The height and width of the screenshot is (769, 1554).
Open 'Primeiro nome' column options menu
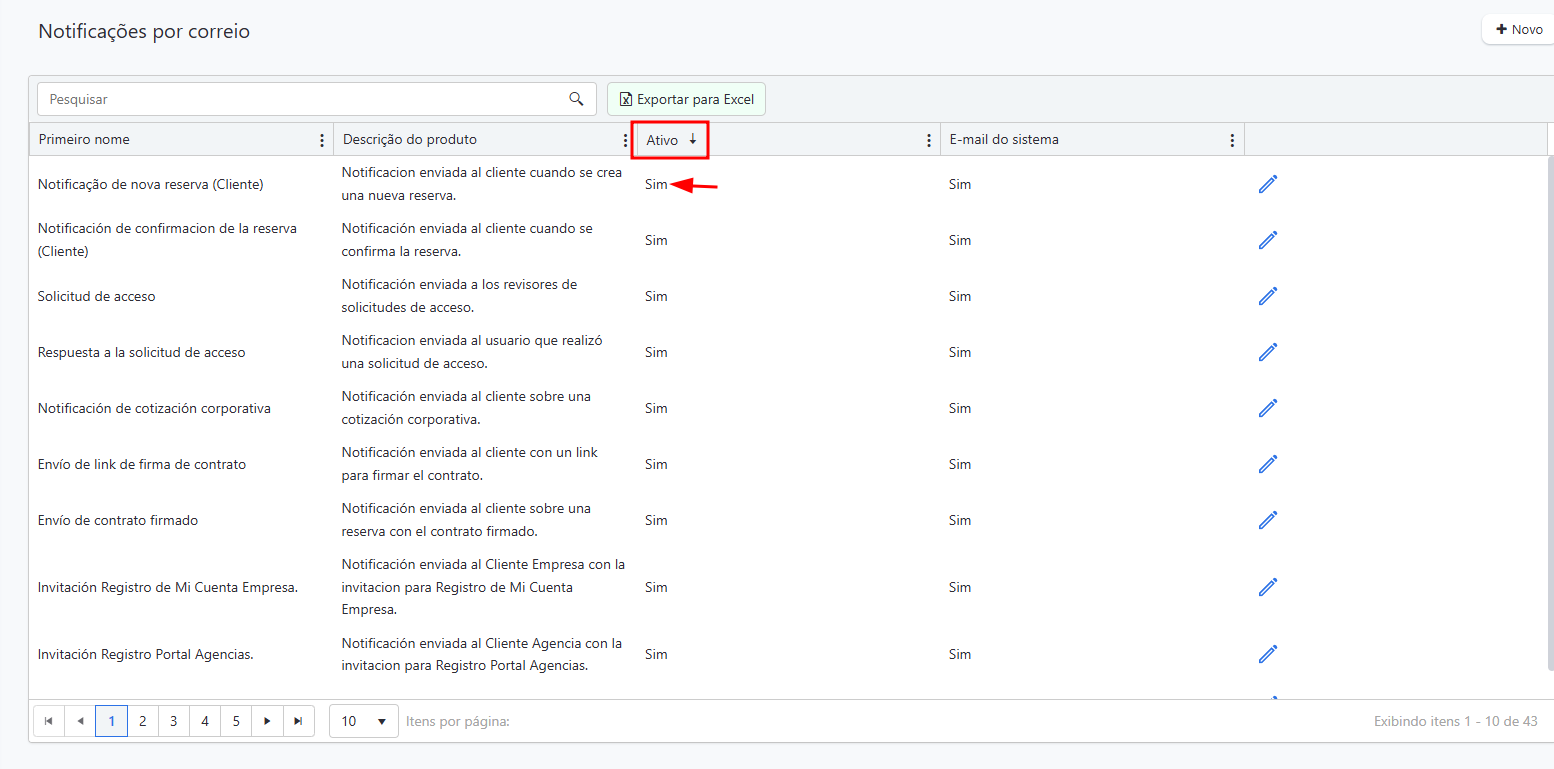tap(321, 141)
